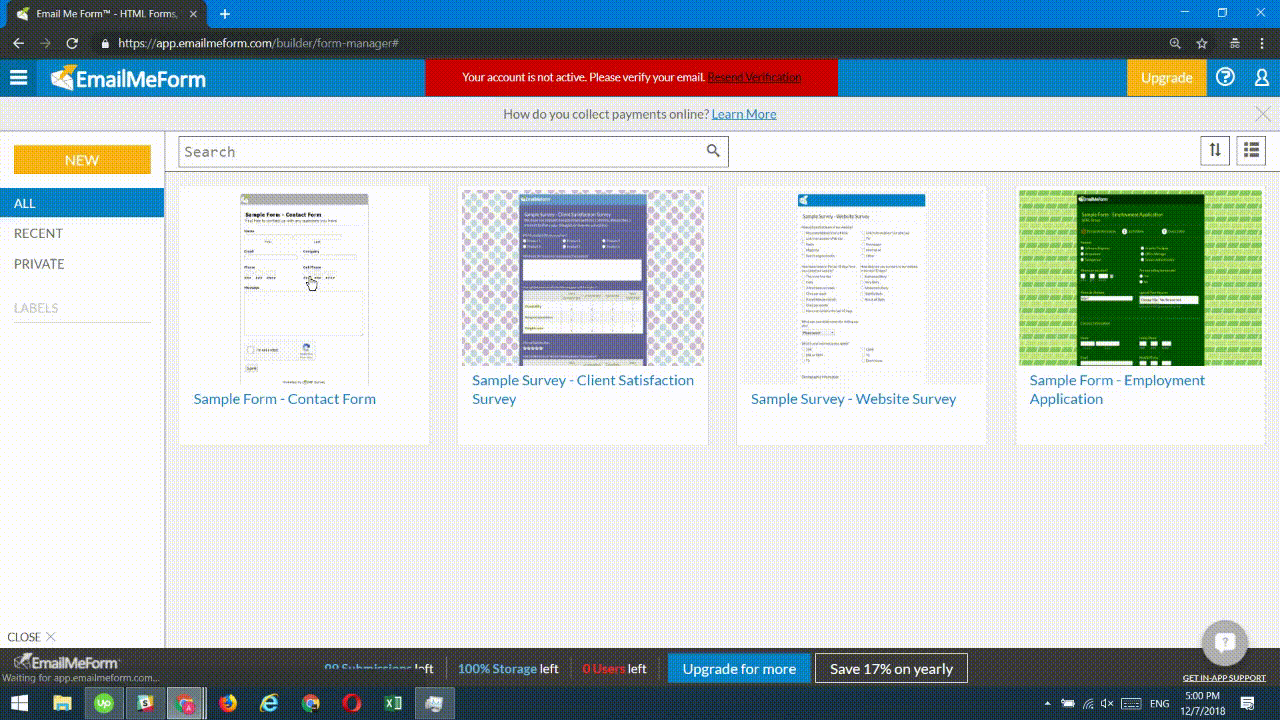Image resolution: width=1280 pixels, height=720 pixels.
Task: Click the EmailMeForm footer logo
Action: [x=65, y=662]
